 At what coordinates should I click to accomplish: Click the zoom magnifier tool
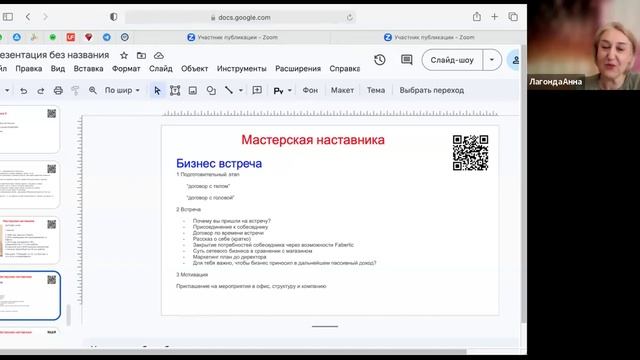click(x=93, y=91)
